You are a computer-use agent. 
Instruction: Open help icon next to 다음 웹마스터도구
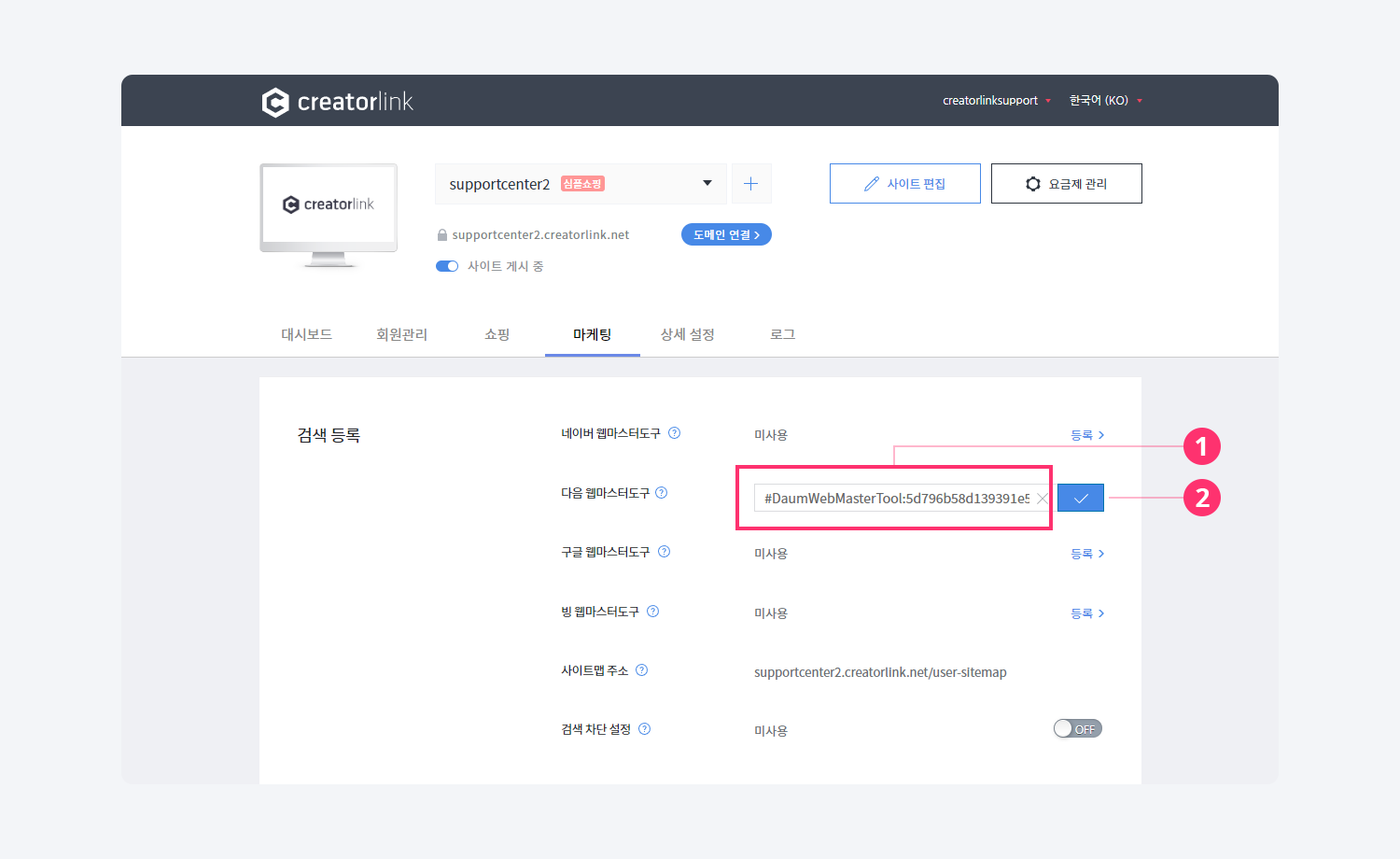(662, 493)
